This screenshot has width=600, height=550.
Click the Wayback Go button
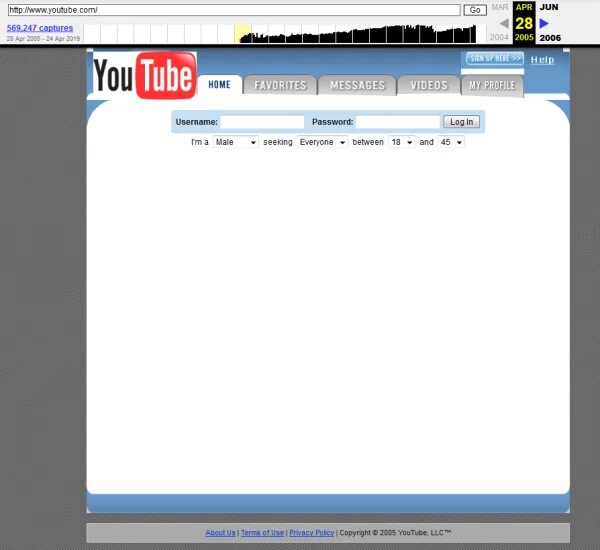click(475, 10)
